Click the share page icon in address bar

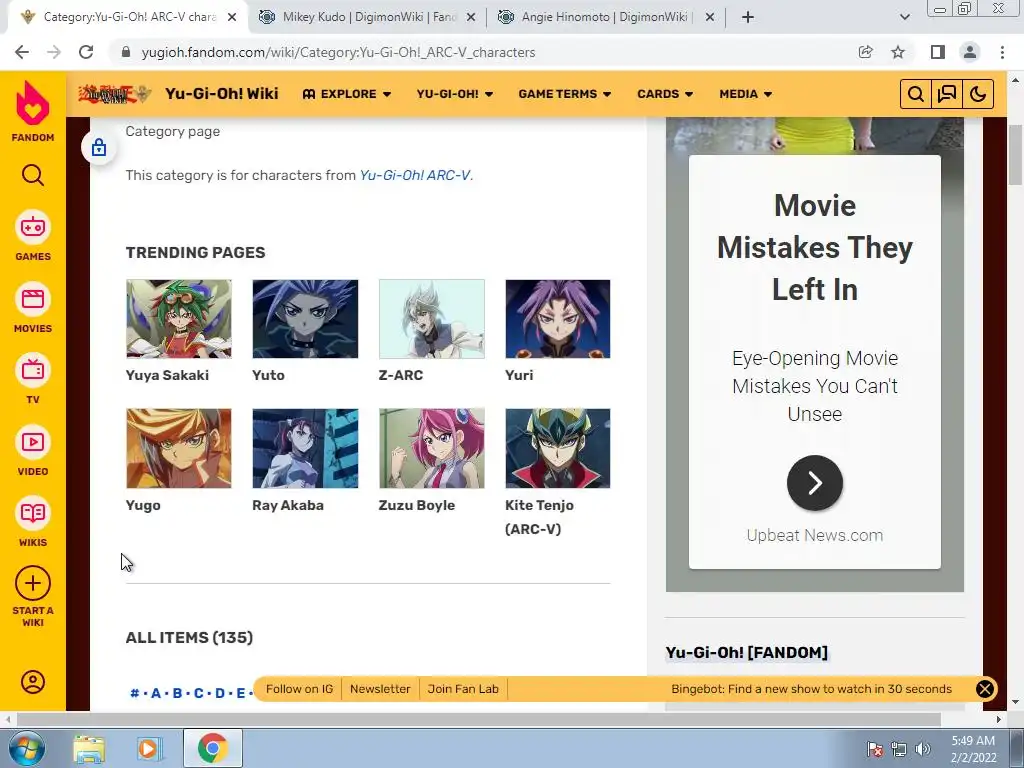[x=866, y=52]
